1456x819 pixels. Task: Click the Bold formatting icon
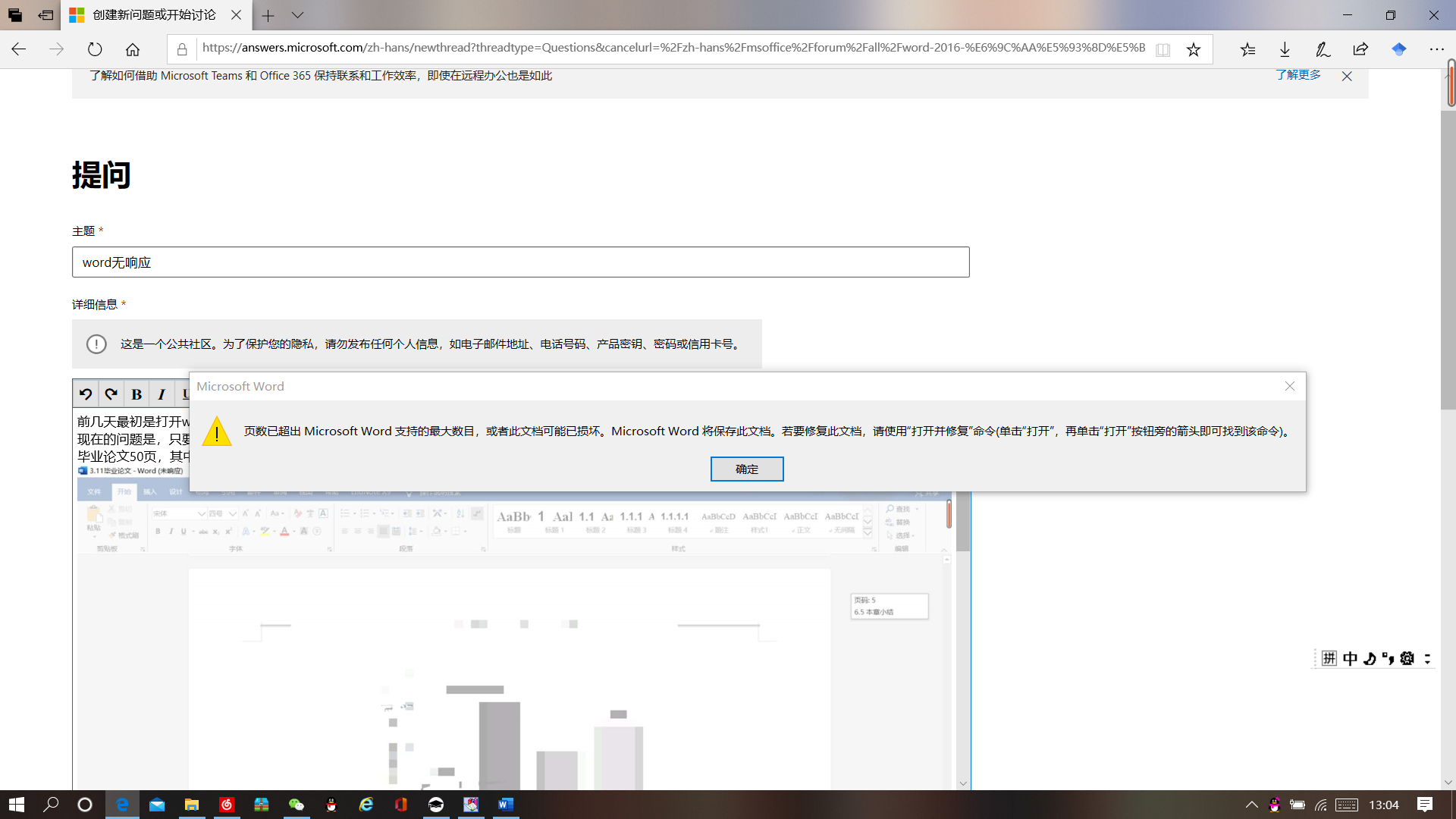(x=137, y=394)
